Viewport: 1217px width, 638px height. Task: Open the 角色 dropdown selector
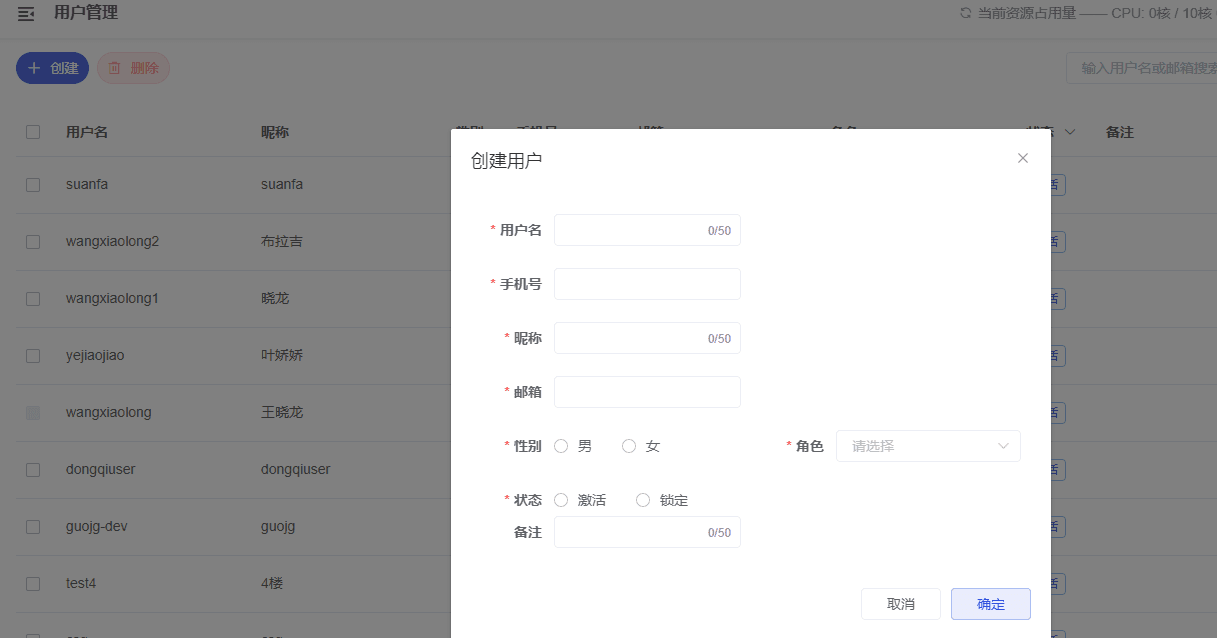pyautogui.click(x=927, y=446)
